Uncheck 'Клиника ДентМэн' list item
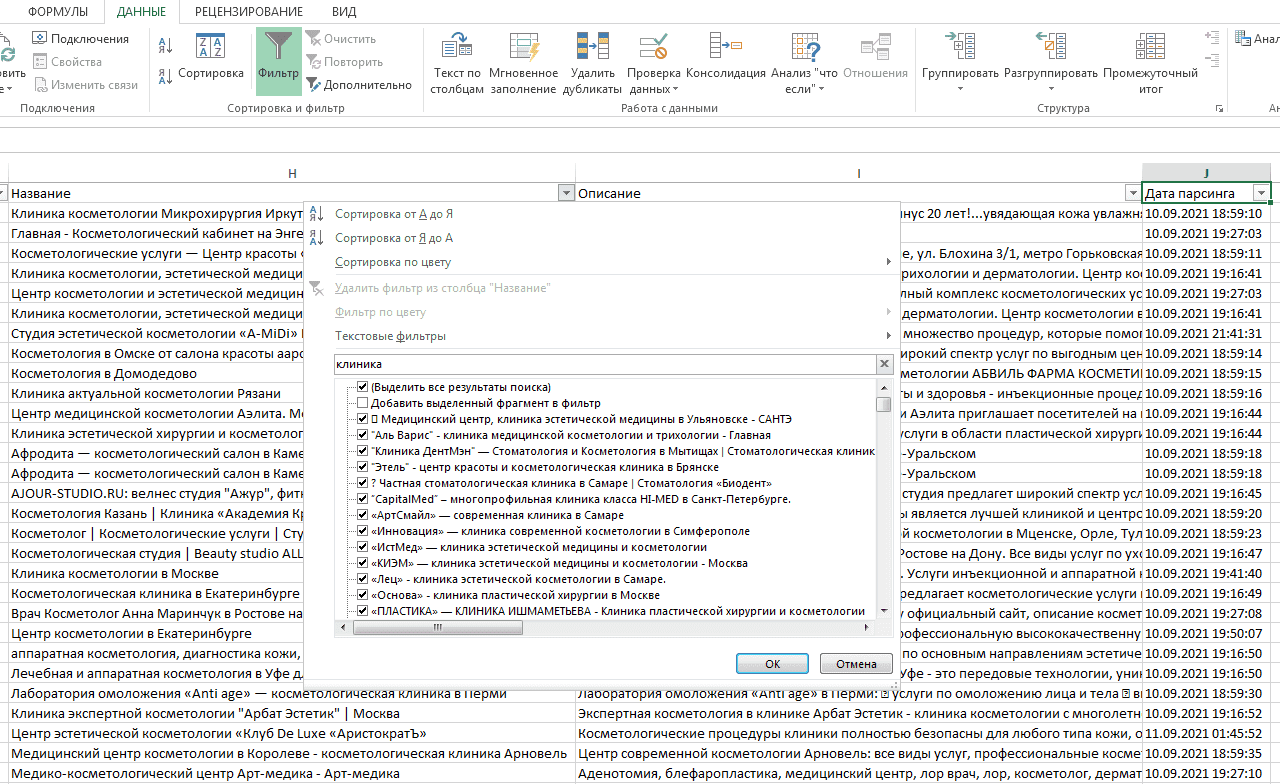Viewport: 1280px width, 784px height. point(363,451)
